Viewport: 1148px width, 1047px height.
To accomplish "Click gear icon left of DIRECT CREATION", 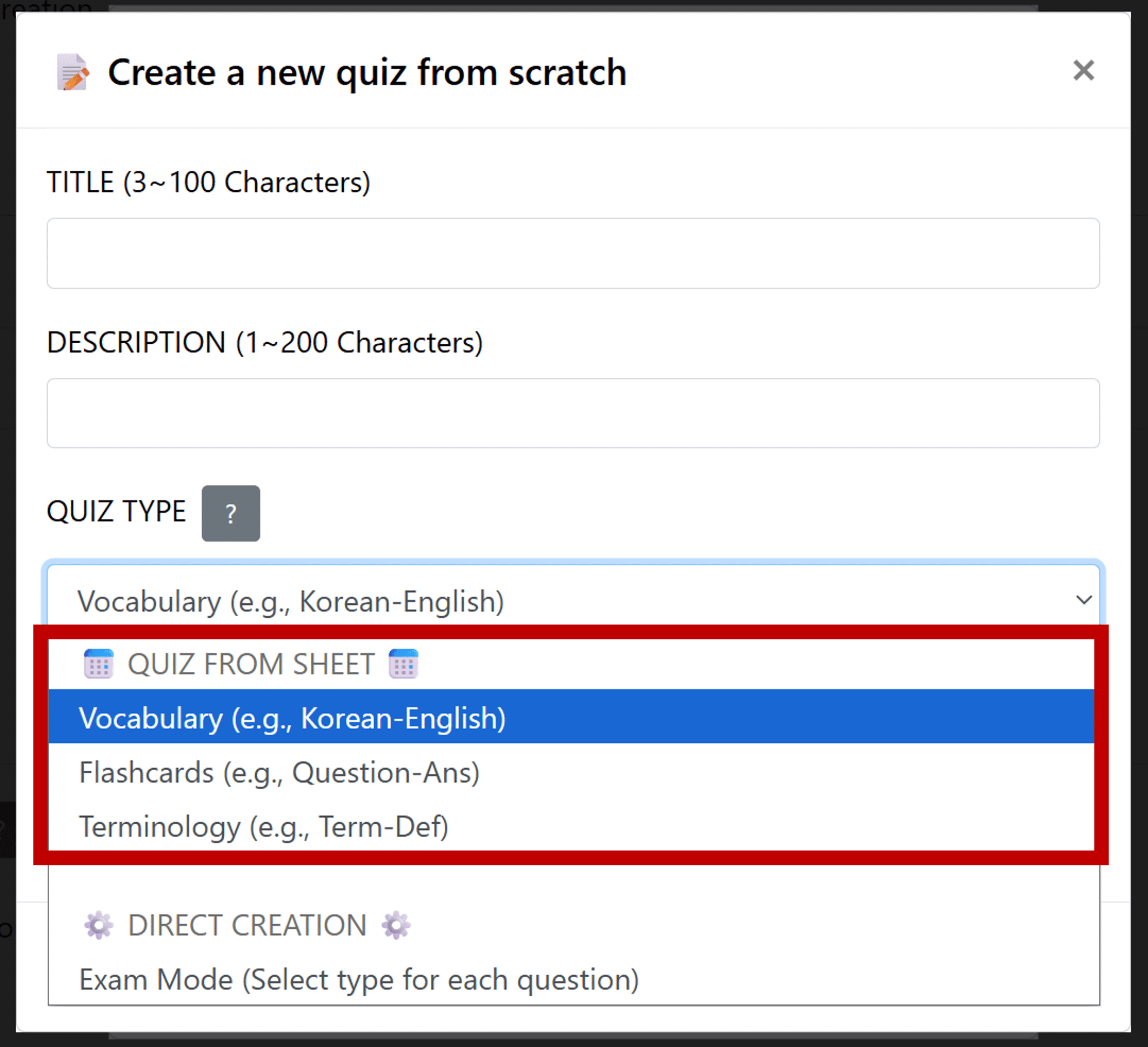I will tap(98, 925).
